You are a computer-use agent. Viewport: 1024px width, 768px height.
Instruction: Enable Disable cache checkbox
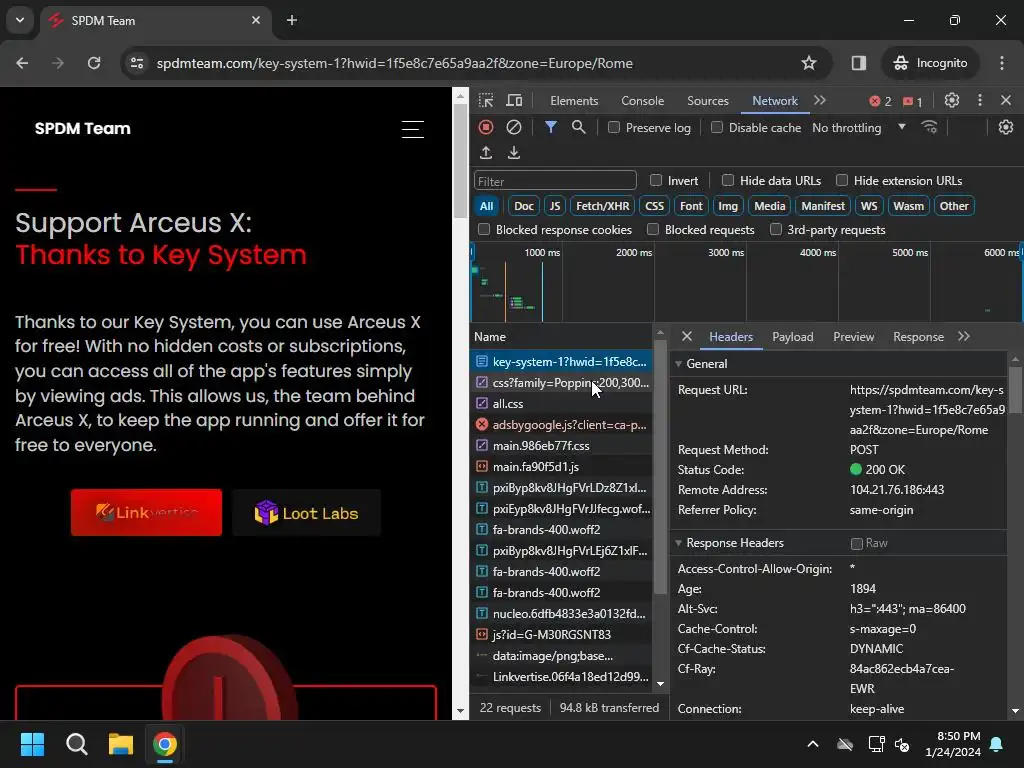[x=717, y=127]
